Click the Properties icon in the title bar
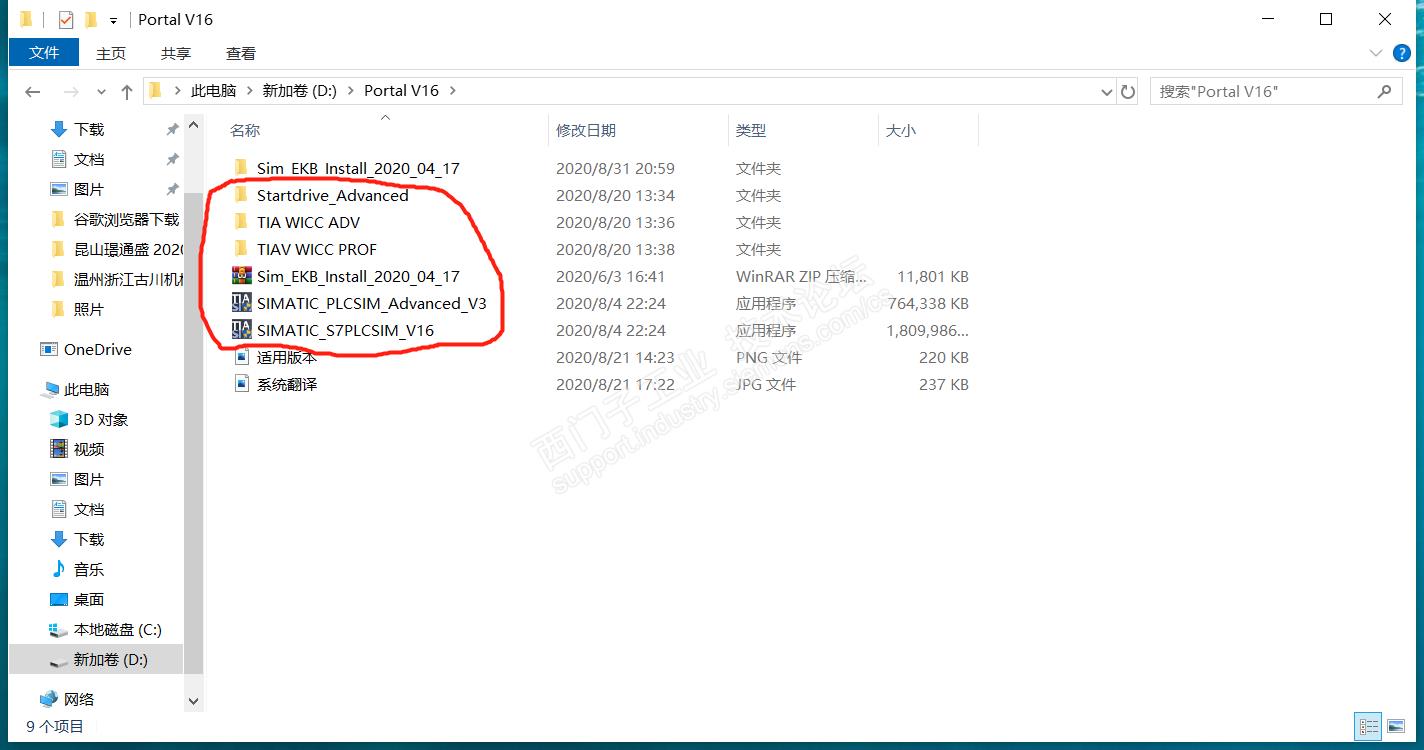Viewport: 1424px width, 750px height. click(66, 19)
